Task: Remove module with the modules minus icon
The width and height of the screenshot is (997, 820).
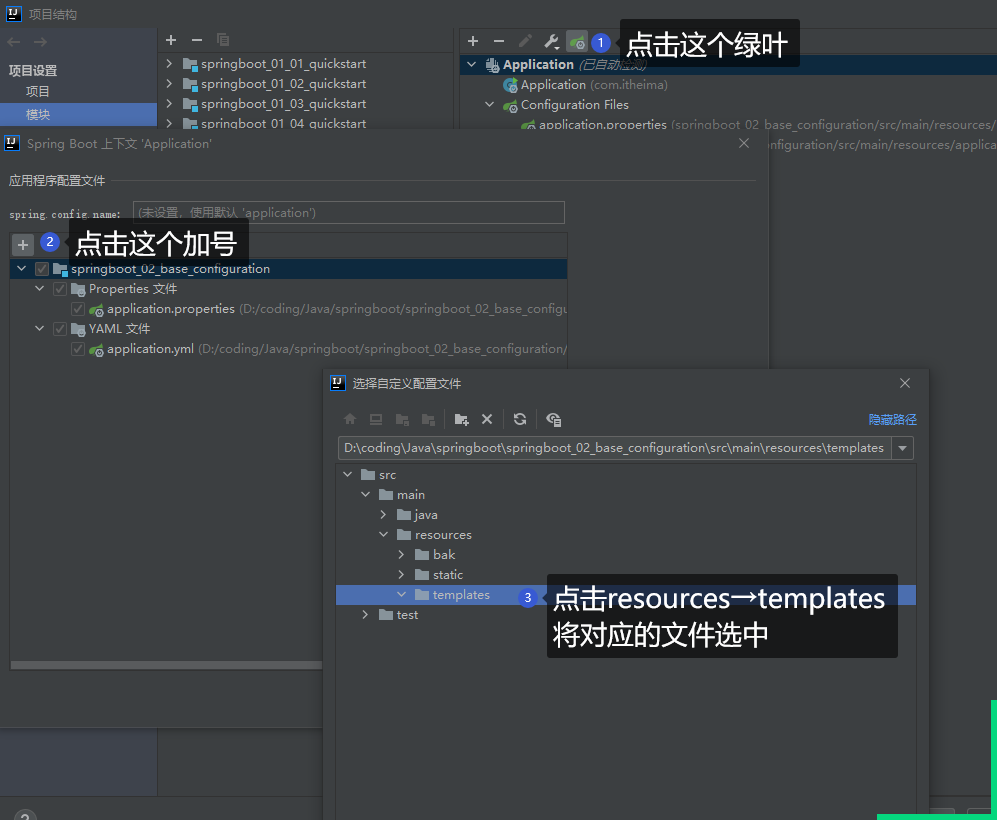Action: click(x=197, y=40)
